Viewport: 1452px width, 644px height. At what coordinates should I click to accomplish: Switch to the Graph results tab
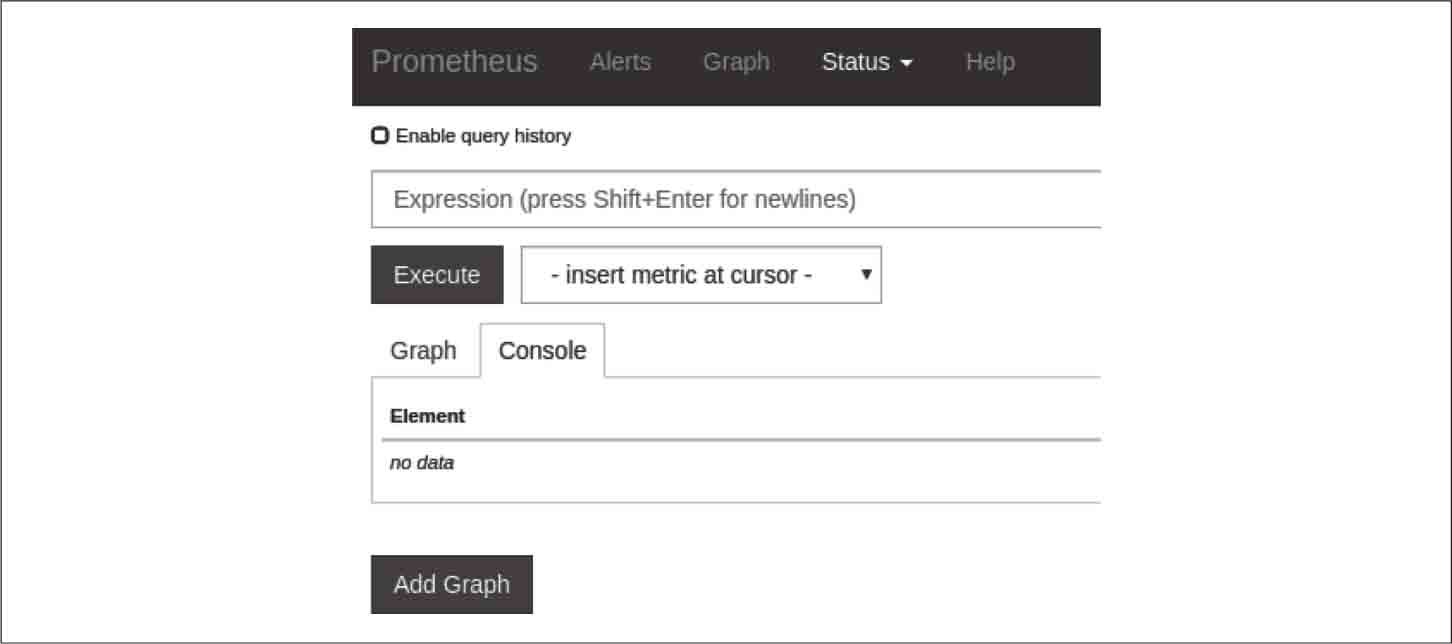423,351
